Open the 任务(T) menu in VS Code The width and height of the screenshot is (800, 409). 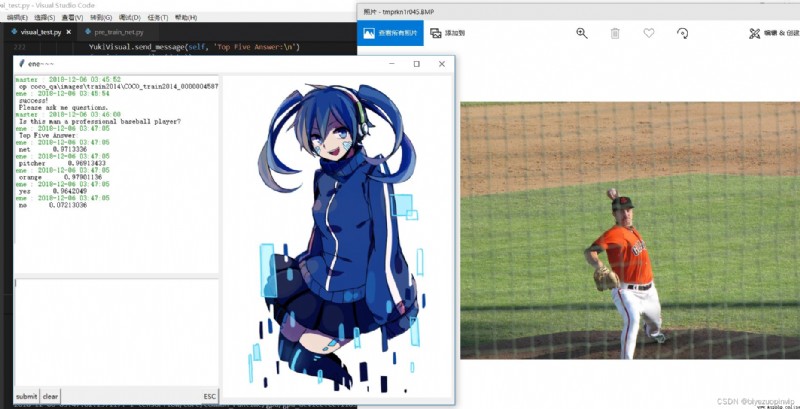click(x=158, y=17)
